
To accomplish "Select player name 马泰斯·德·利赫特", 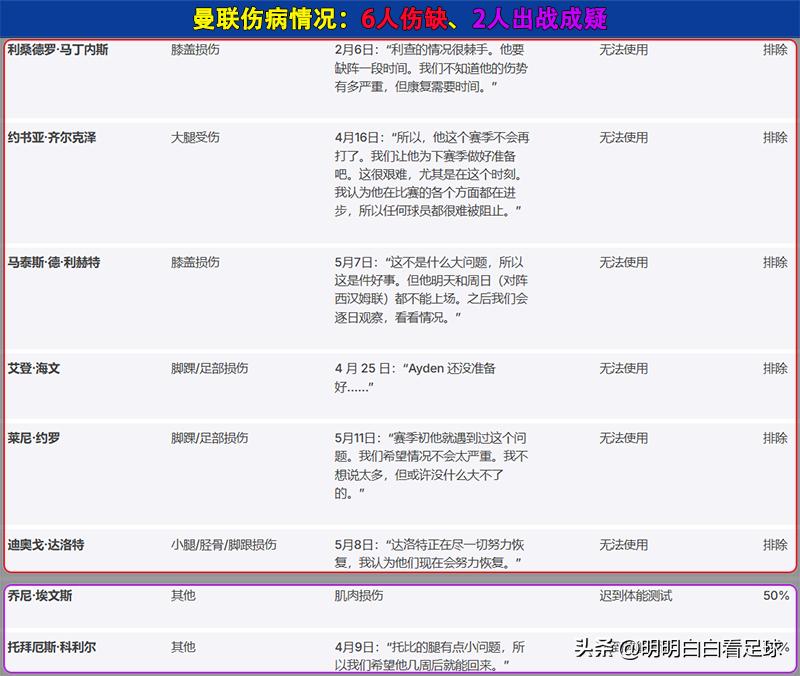I will tap(54, 262).
